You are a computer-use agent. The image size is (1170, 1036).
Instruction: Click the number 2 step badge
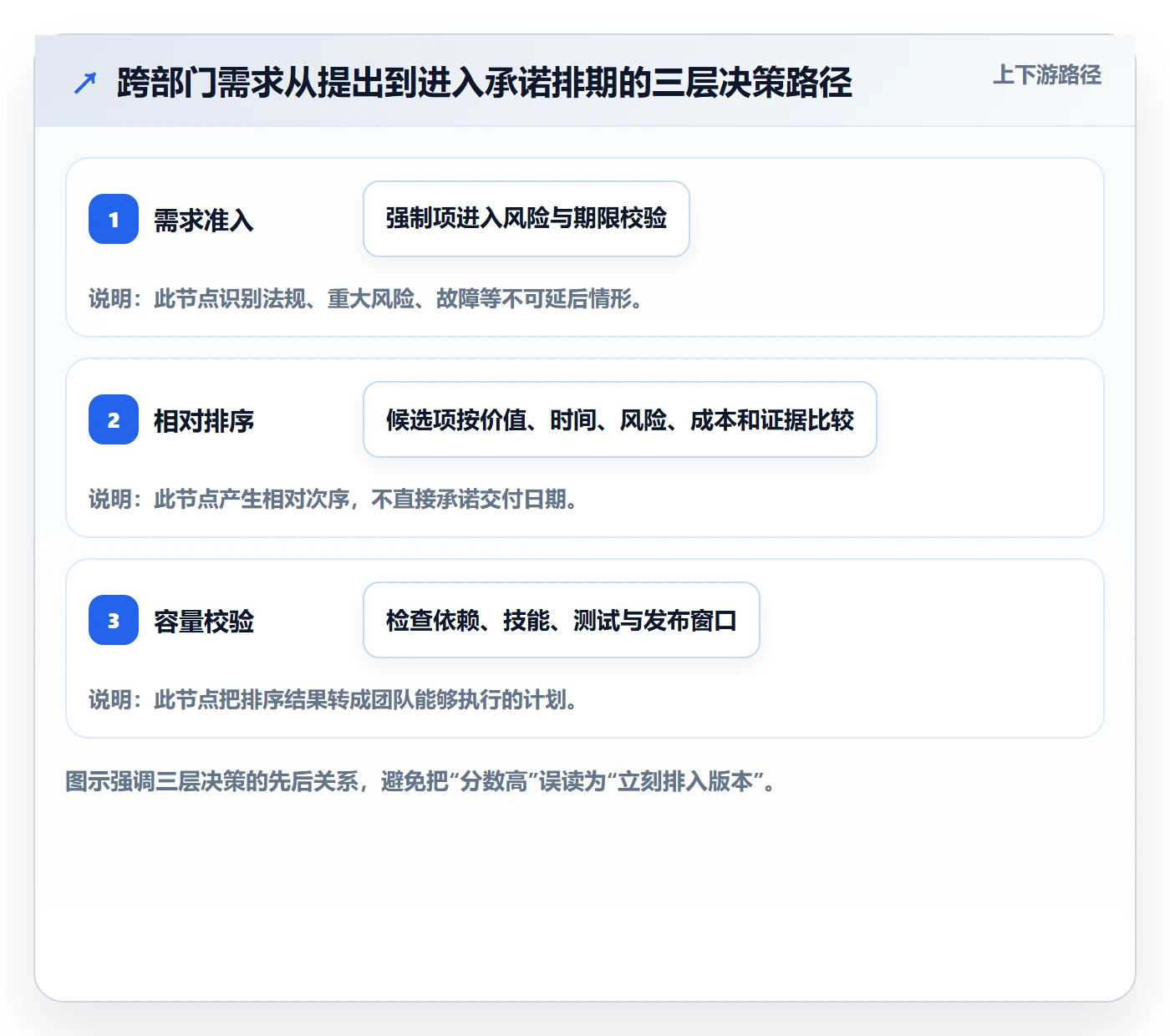(114, 419)
